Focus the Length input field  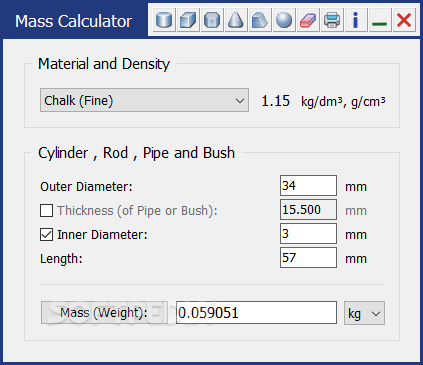[308, 258]
